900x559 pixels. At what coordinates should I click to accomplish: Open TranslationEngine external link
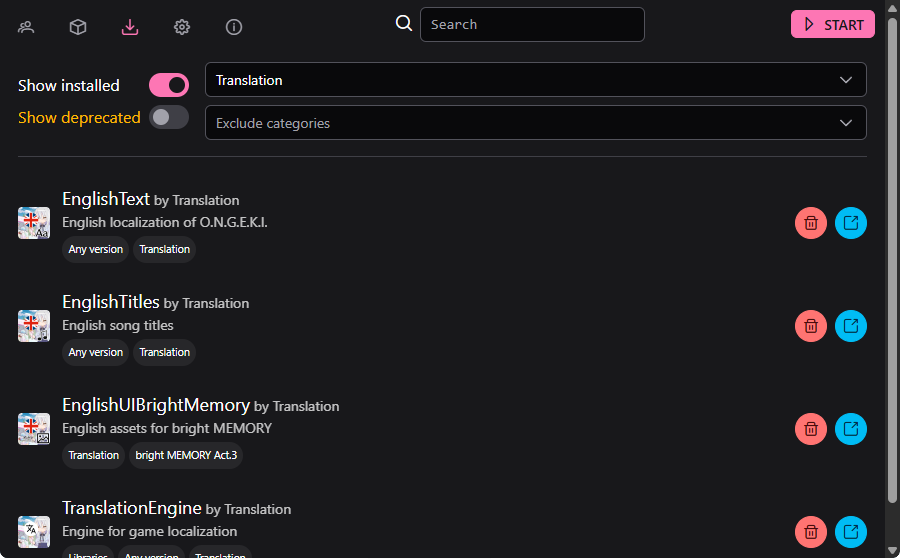pyautogui.click(x=851, y=532)
